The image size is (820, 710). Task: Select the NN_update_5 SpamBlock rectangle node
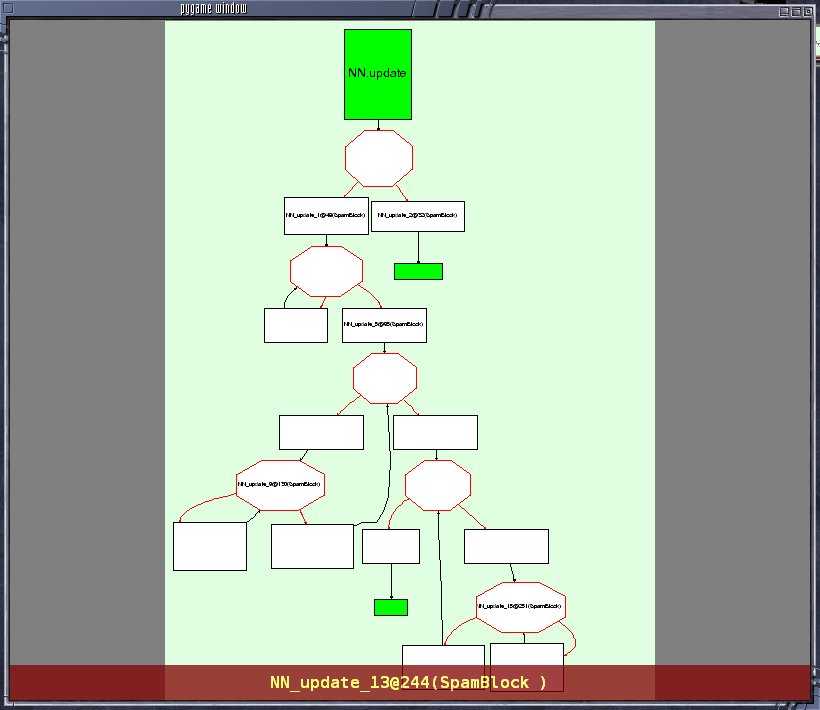point(384,325)
